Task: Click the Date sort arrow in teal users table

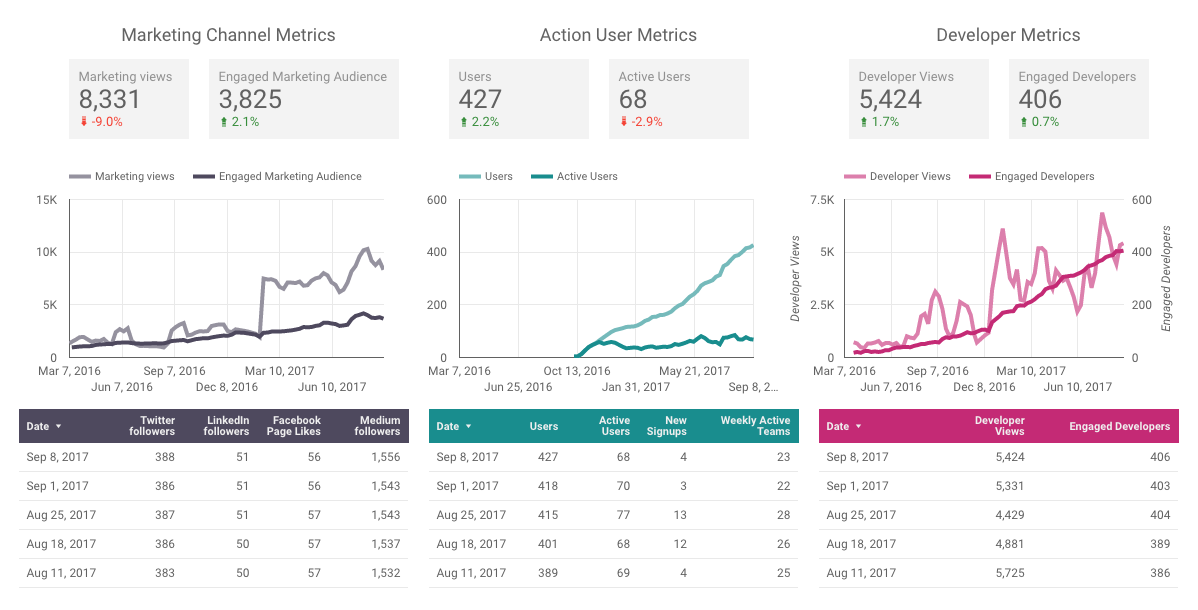Action: (469, 427)
